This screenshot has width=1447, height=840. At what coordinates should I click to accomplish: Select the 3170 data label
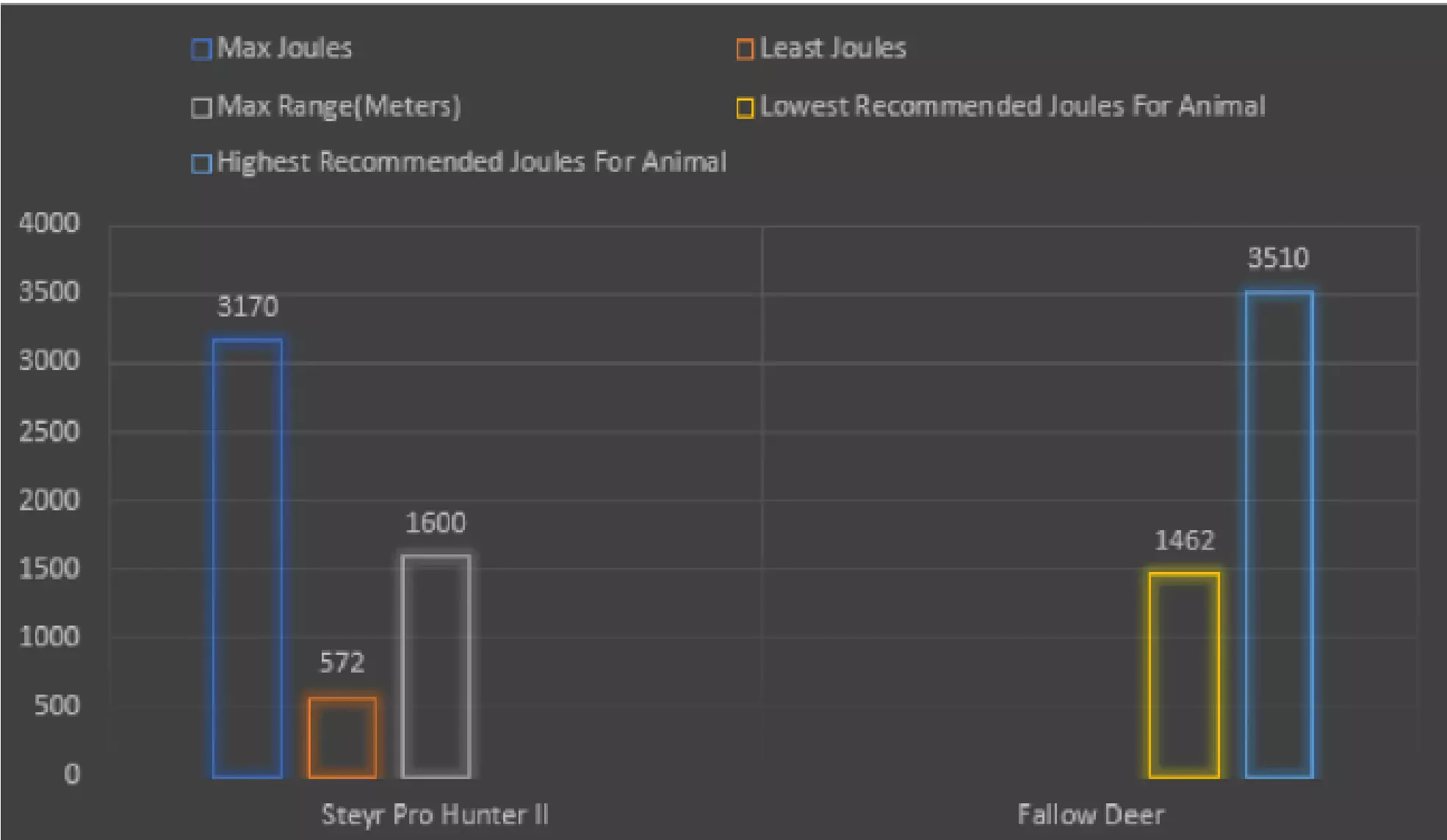click(x=248, y=306)
